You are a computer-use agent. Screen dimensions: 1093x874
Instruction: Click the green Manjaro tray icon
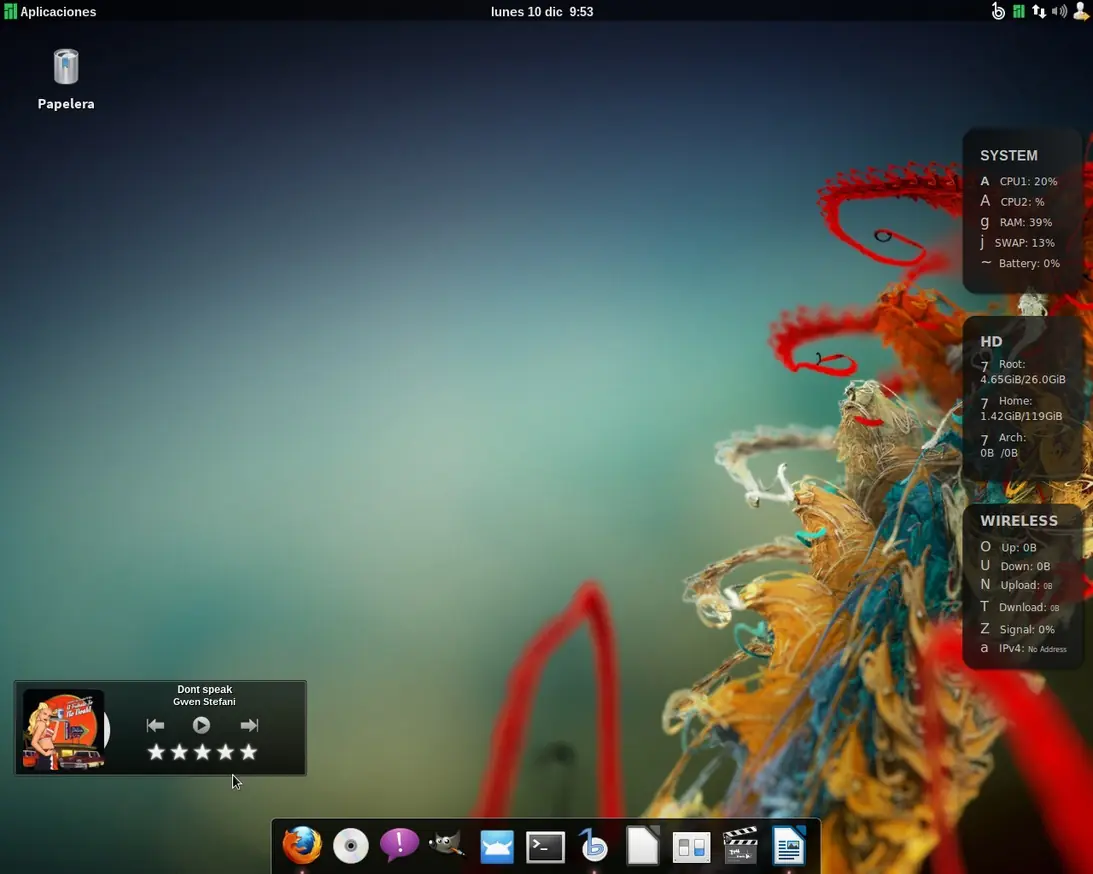tap(1018, 11)
